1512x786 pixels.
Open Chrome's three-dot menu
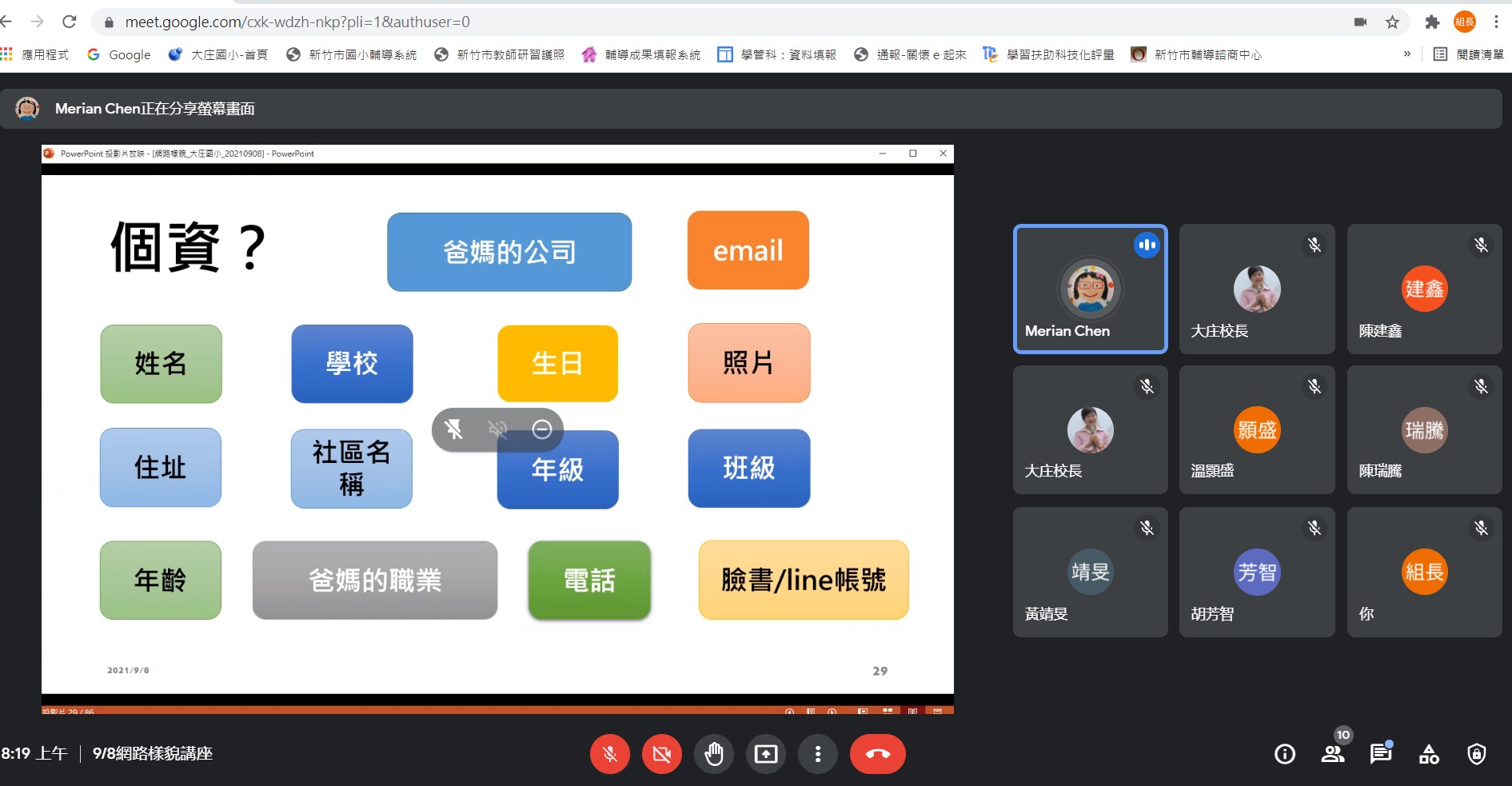click(1496, 22)
